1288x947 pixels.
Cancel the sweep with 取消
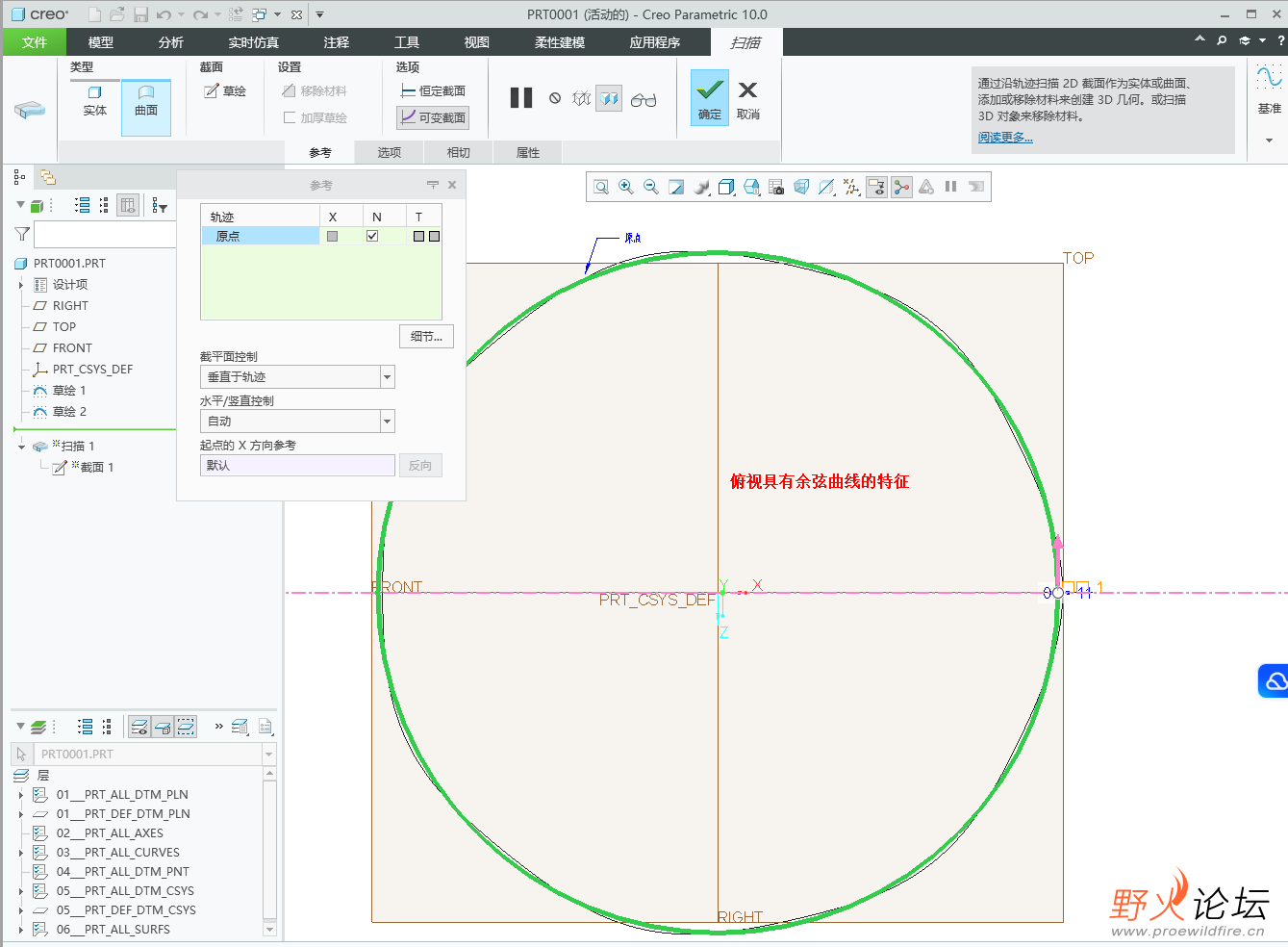click(x=748, y=98)
